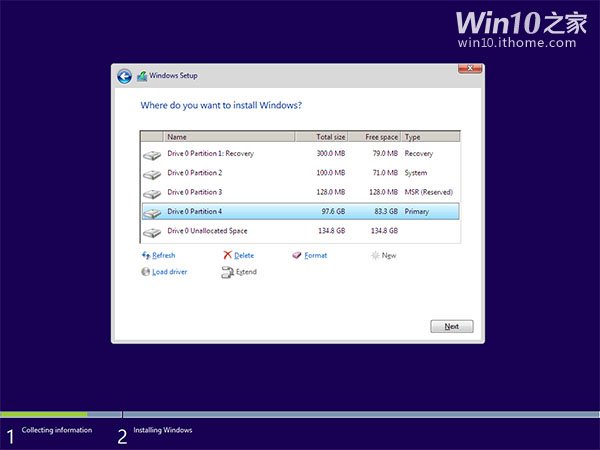Open the Load driver link
The image size is (600, 450).
[170, 272]
